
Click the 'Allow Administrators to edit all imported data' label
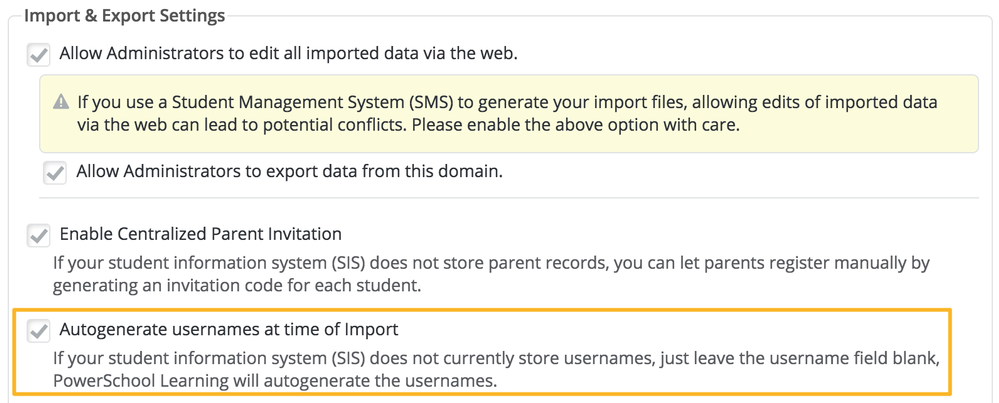288,53
